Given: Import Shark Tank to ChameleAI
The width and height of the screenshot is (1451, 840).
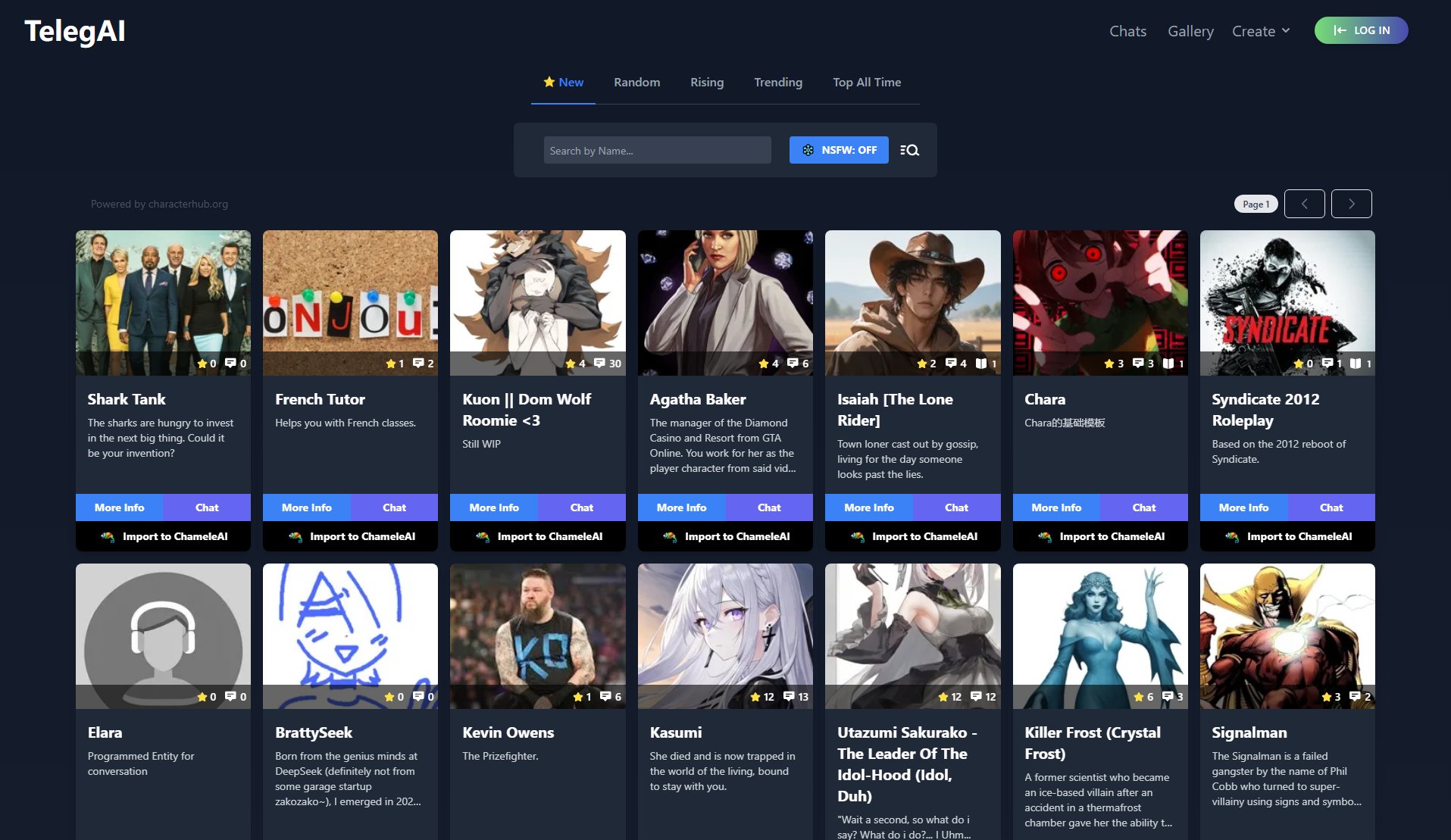Looking at the screenshot, I should coord(163,536).
